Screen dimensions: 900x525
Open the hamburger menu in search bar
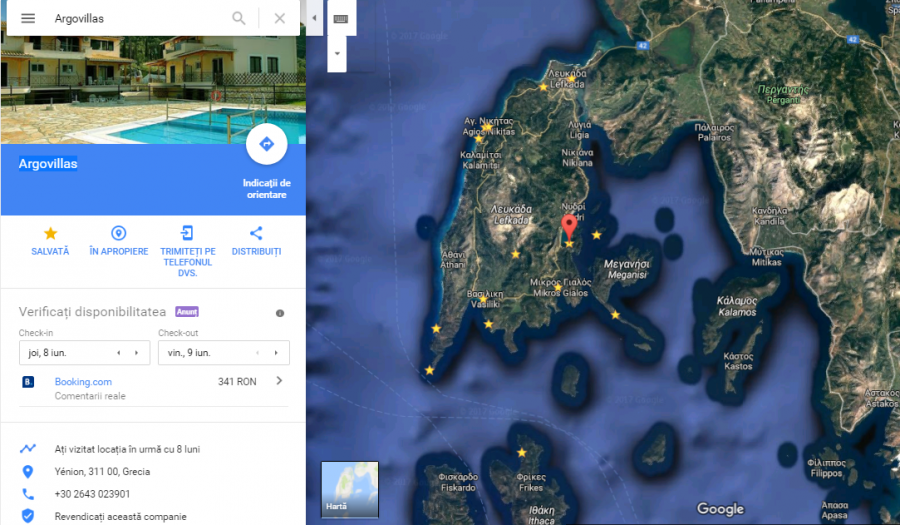28,18
